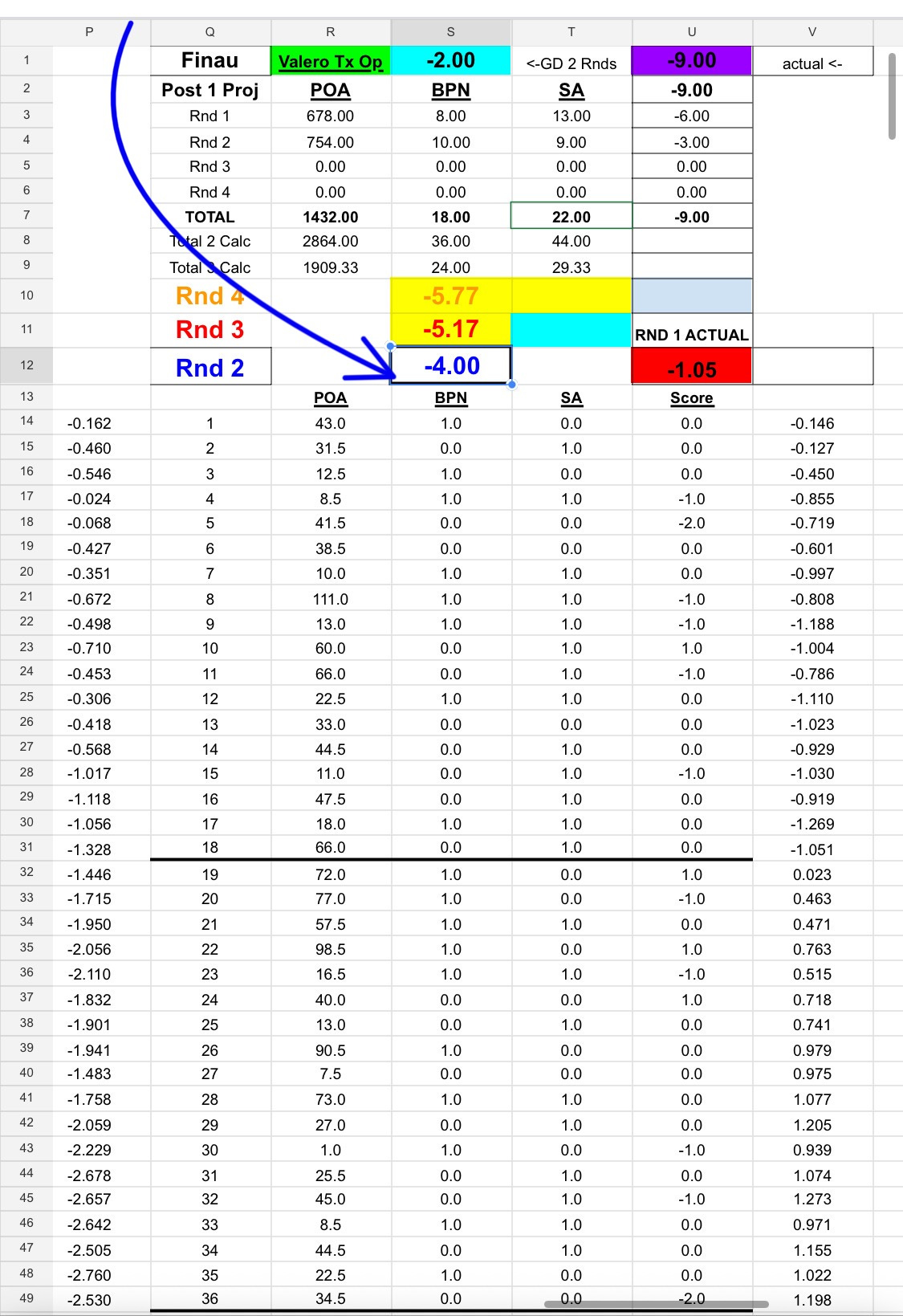Click the vertical scrollbar handle
Image resolution: width=903 pixels, height=1316 pixels.
point(892,96)
